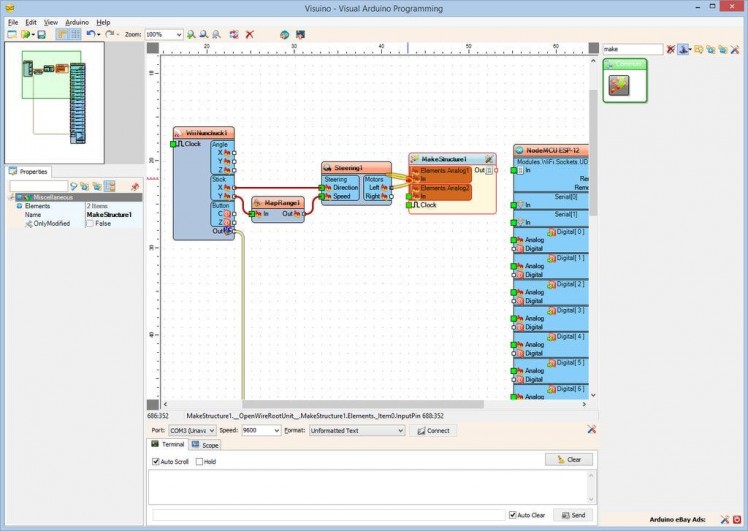The height and width of the screenshot is (531, 748).
Task: Click the Clear button in terminal
Action: (569, 460)
